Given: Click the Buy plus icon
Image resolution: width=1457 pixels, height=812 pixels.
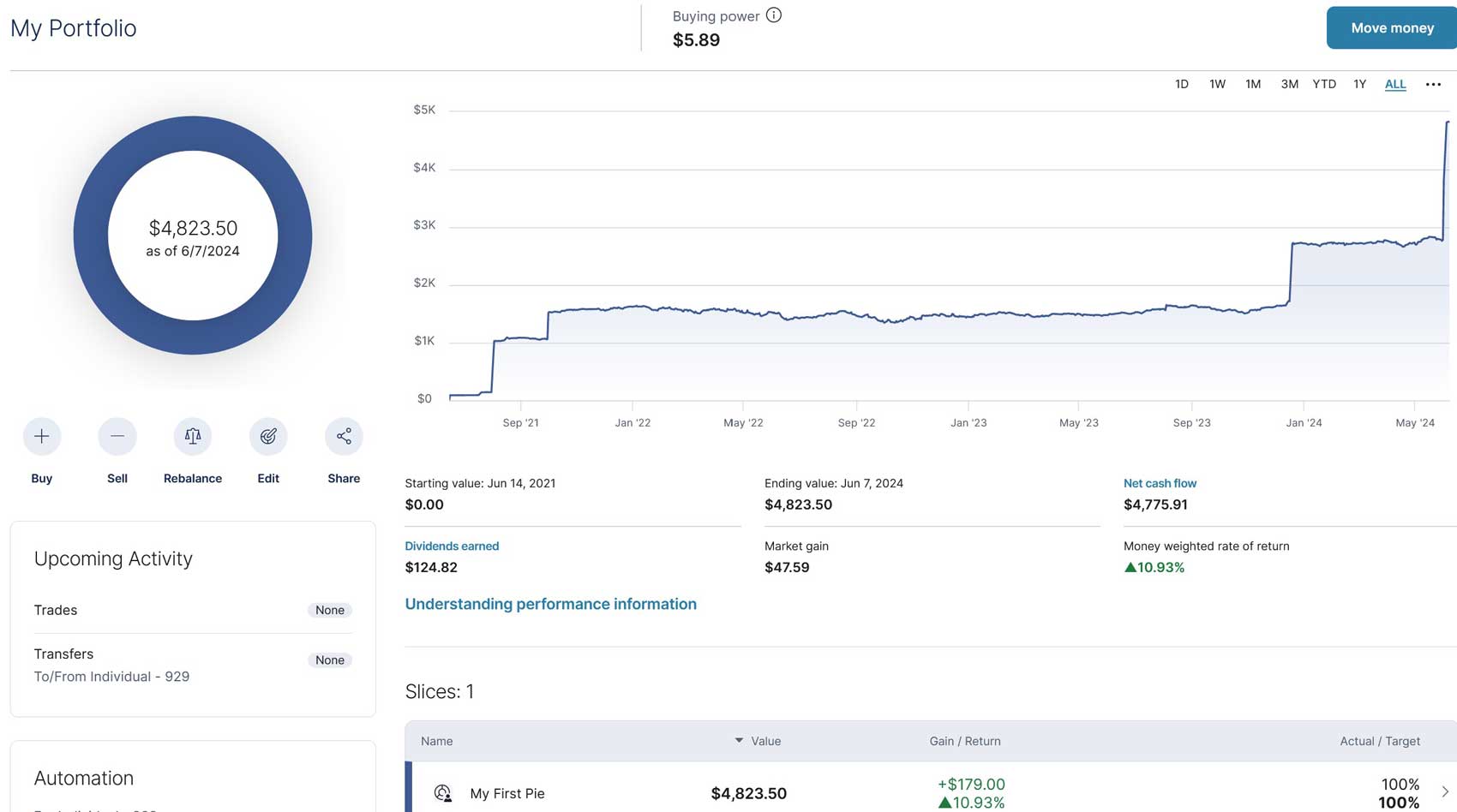Looking at the screenshot, I should [x=41, y=437].
